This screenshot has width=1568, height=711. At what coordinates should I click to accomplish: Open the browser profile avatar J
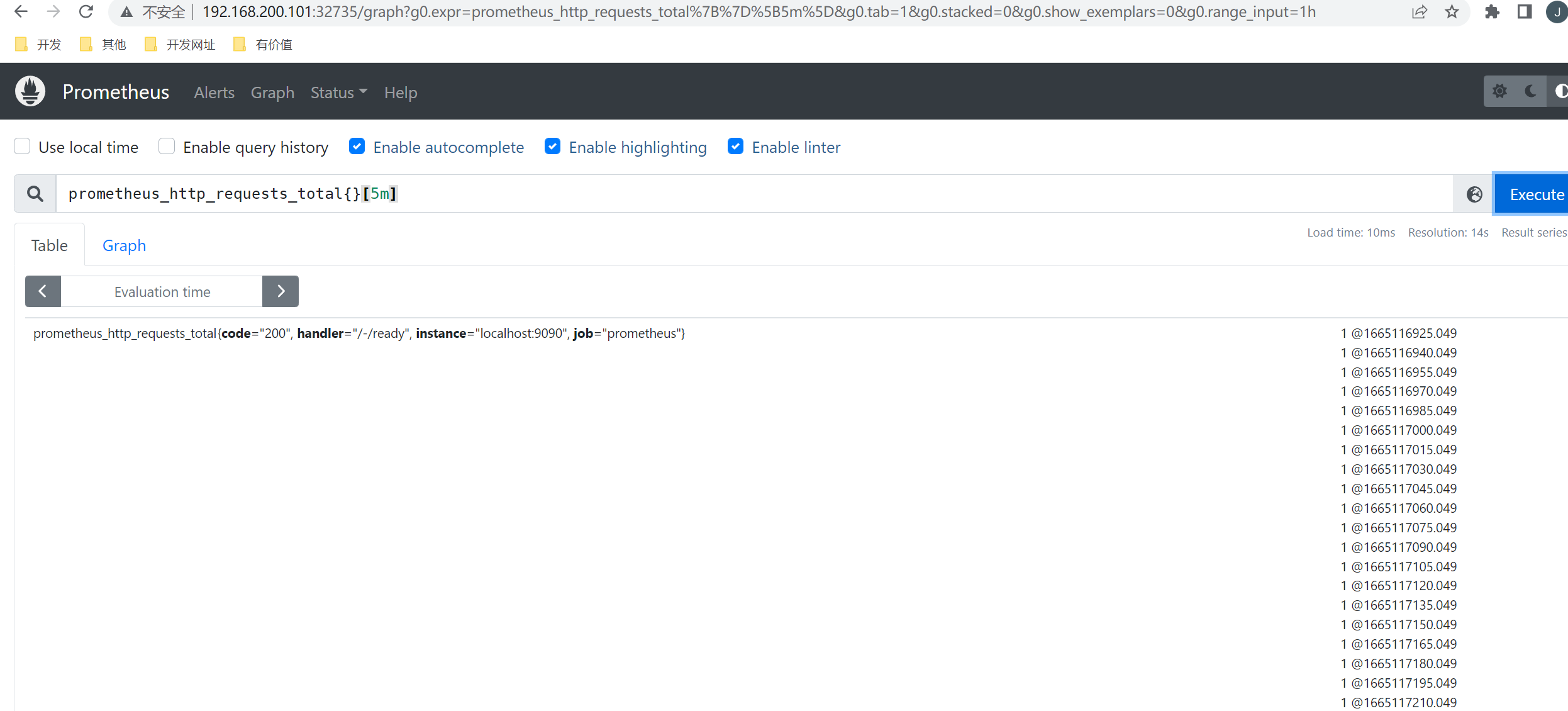(x=1557, y=12)
